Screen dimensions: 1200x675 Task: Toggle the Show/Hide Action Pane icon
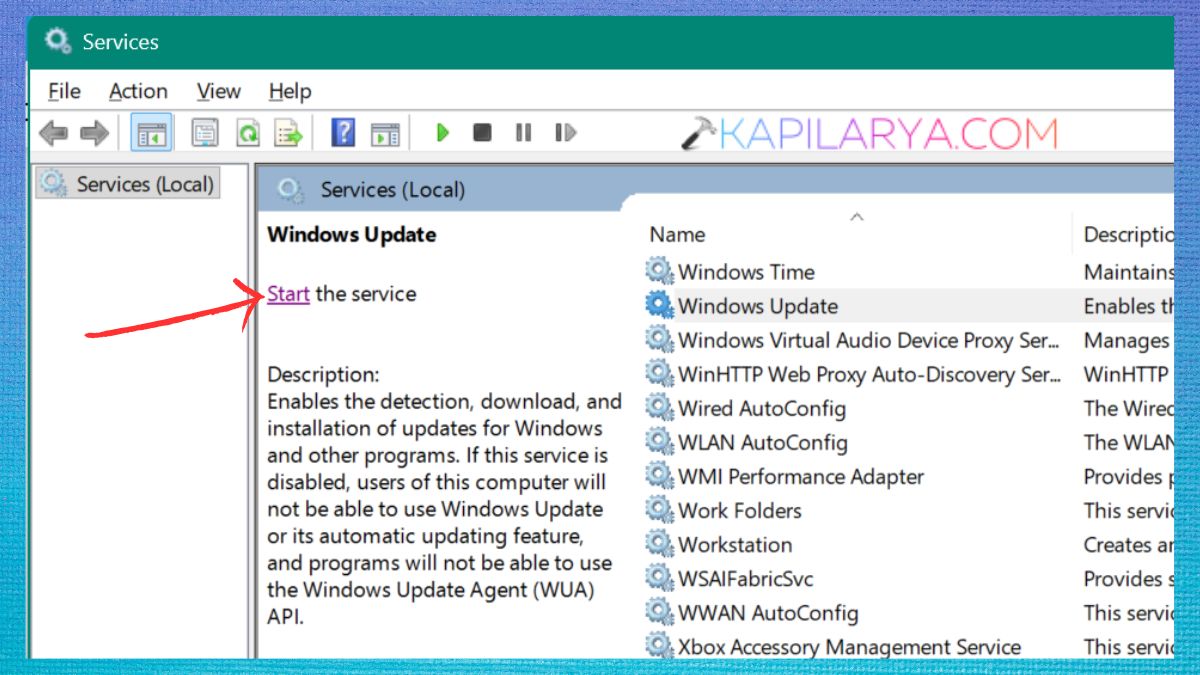[x=385, y=133]
